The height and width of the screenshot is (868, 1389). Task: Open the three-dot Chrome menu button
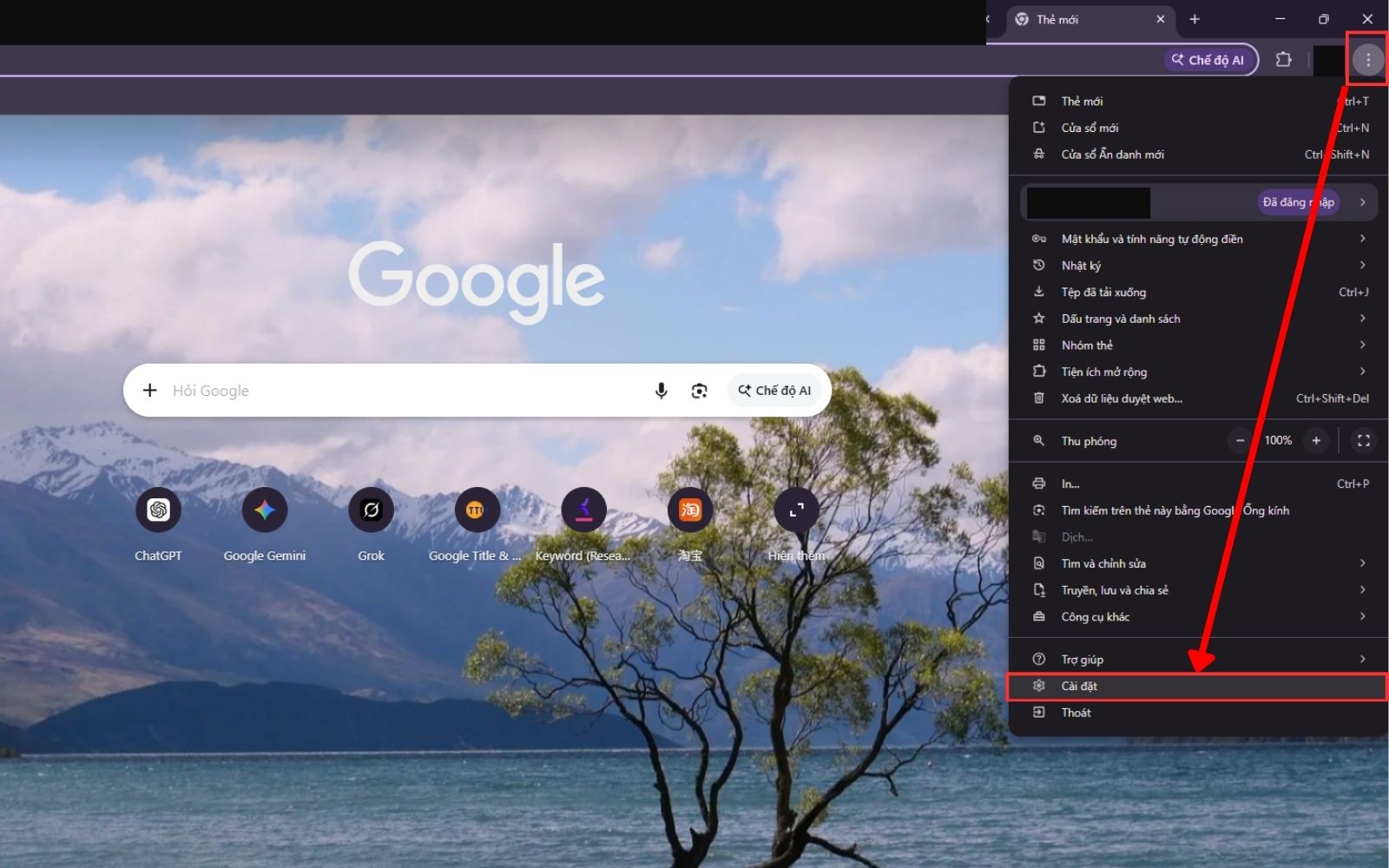pos(1367,60)
